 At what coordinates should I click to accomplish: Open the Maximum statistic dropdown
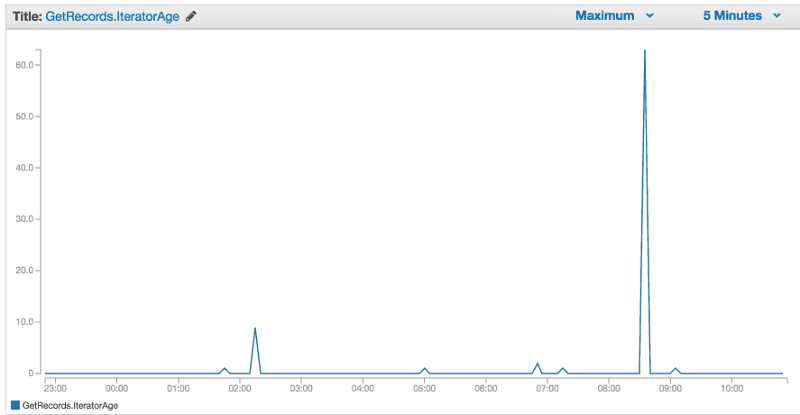coord(613,16)
